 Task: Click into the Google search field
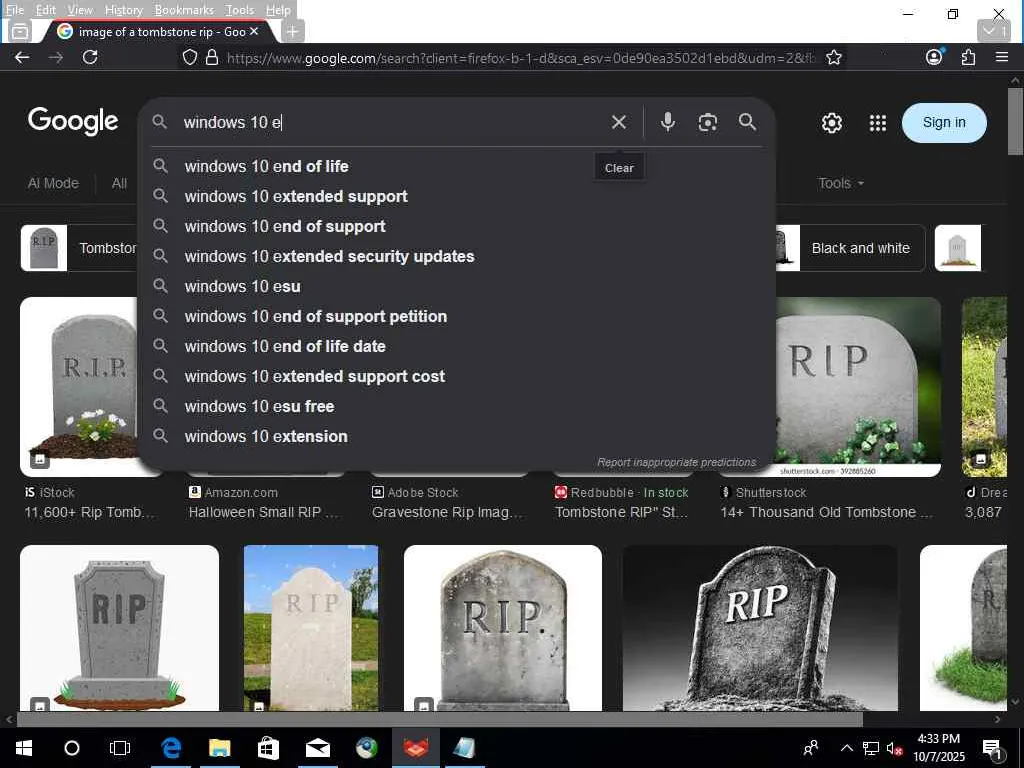point(392,122)
